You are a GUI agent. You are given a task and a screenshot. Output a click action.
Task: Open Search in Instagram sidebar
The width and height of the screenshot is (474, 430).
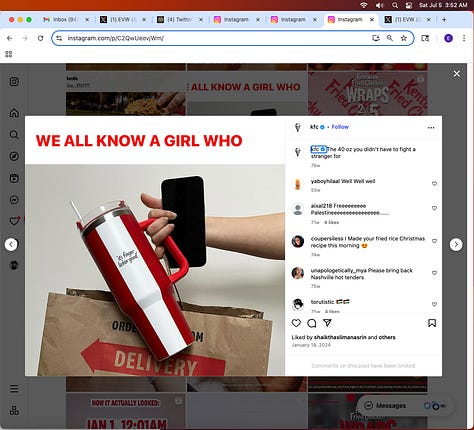coord(14,135)
